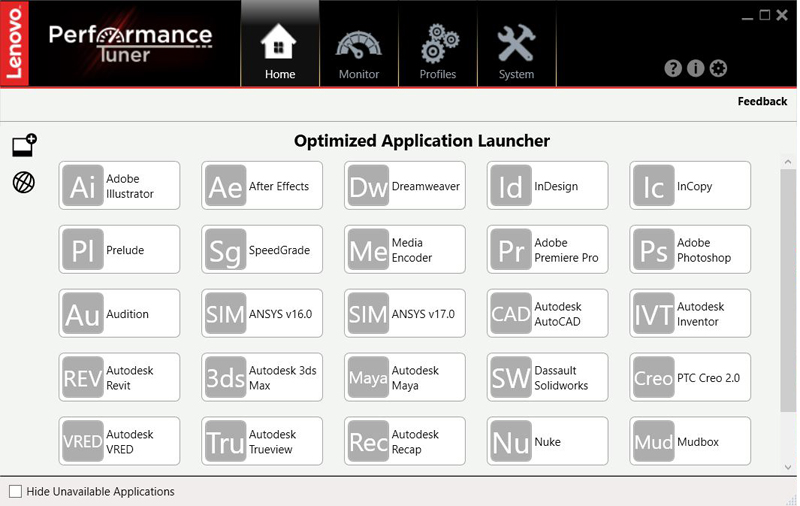This screenshot has height=506, width=800.
Task: Start Autodesk Inventor from IVT tile
Action: (x=690, y=313)
